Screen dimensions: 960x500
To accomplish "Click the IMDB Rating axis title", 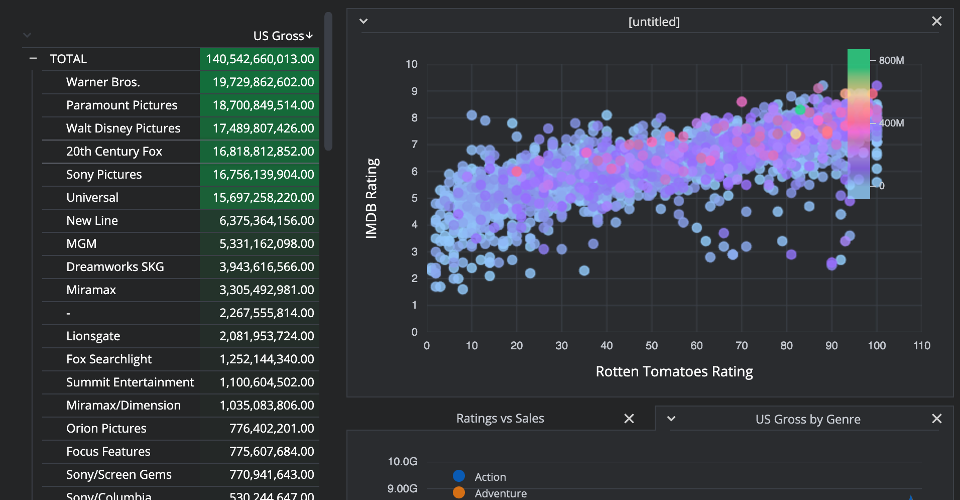I will (x=371, y=198).
